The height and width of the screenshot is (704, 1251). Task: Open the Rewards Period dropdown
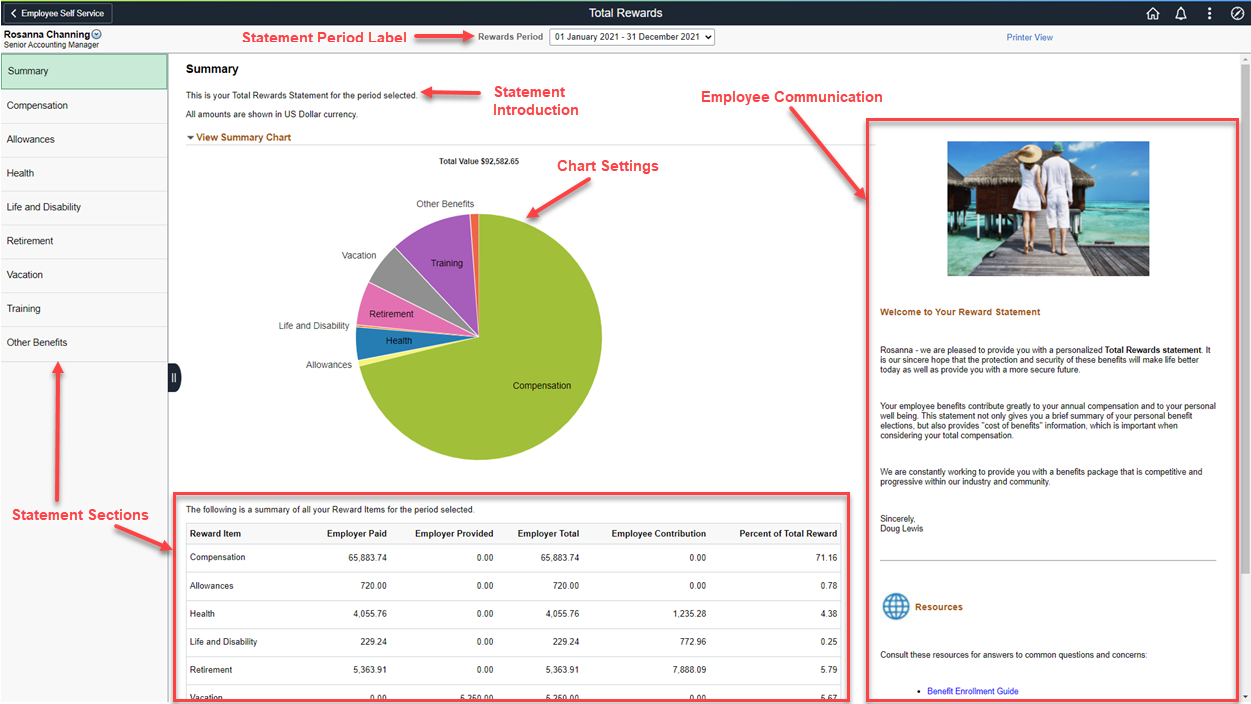(632, 37)
